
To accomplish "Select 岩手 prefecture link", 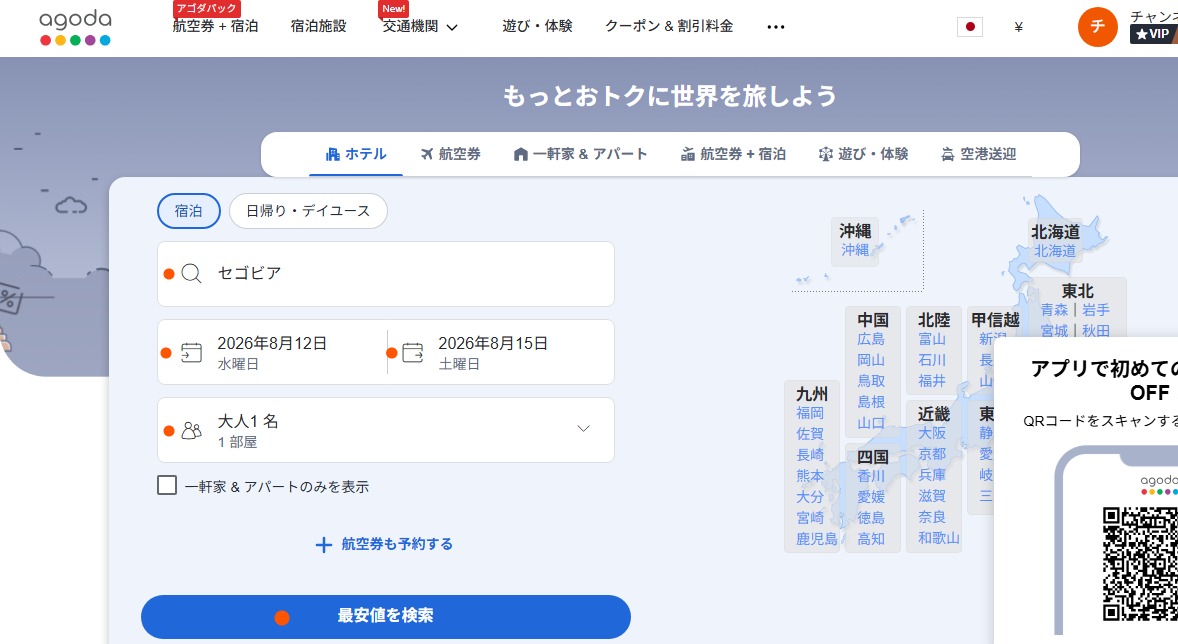I will tap(1096, 310).
